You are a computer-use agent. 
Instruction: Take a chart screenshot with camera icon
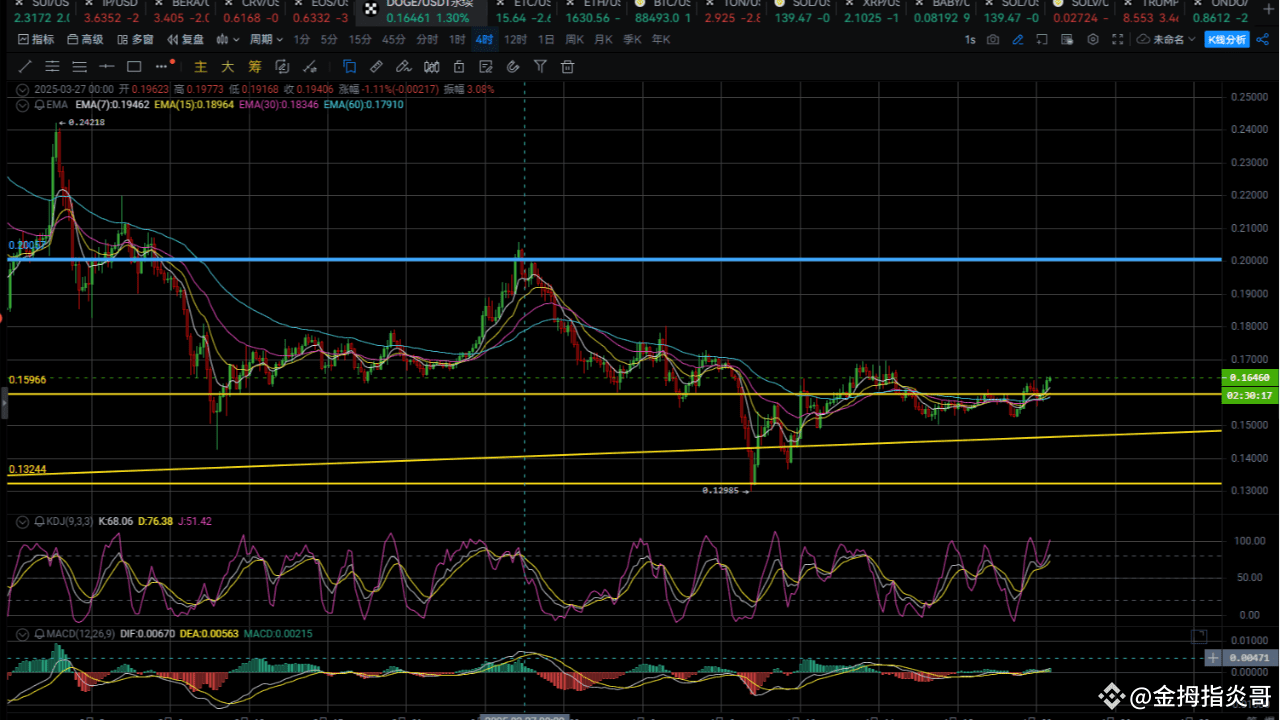pyautogui.click(x=993, y=39)
